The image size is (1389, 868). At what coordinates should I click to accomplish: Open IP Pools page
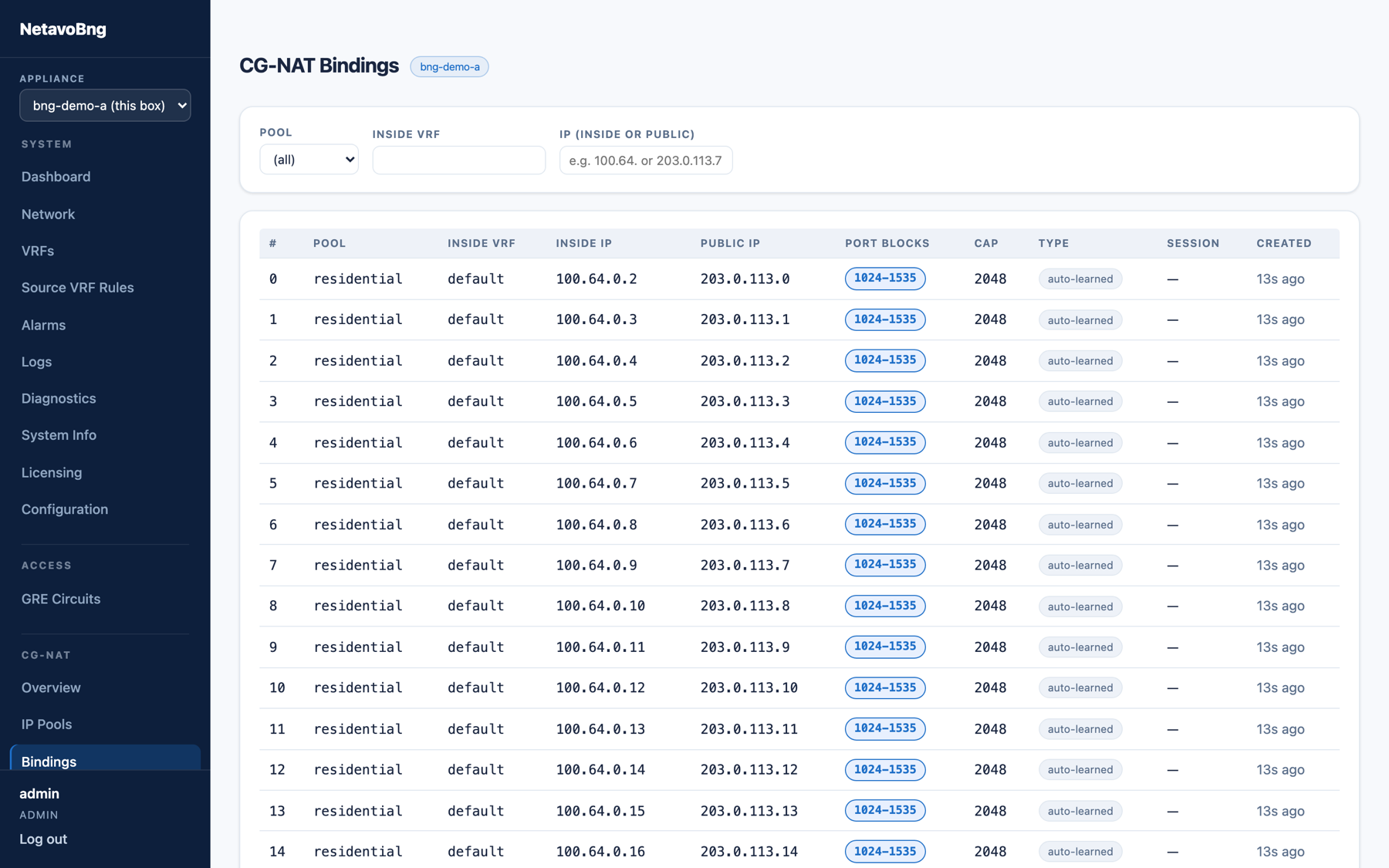tap(46, 724)
